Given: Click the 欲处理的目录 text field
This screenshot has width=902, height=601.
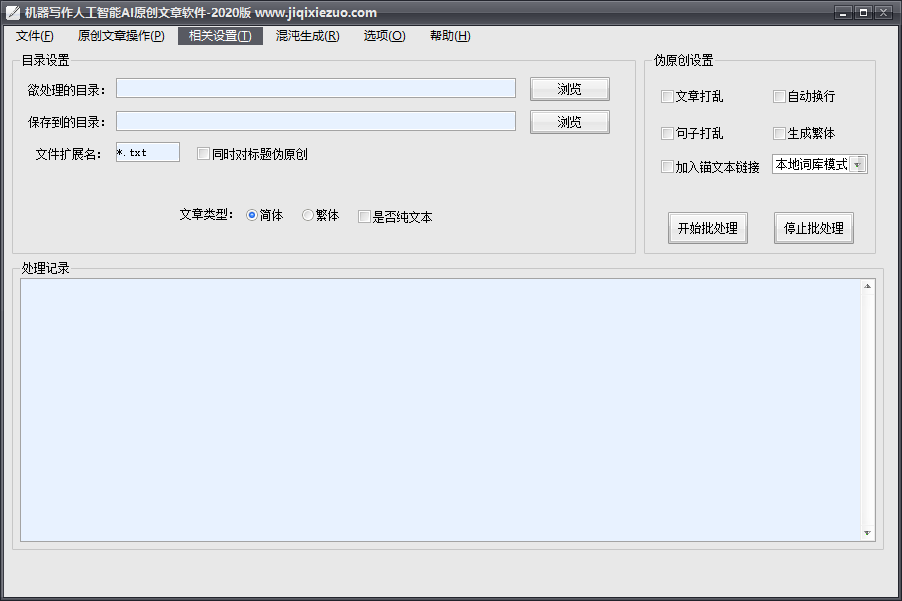Looking at the screenshot, I should [x=315, y=89].
